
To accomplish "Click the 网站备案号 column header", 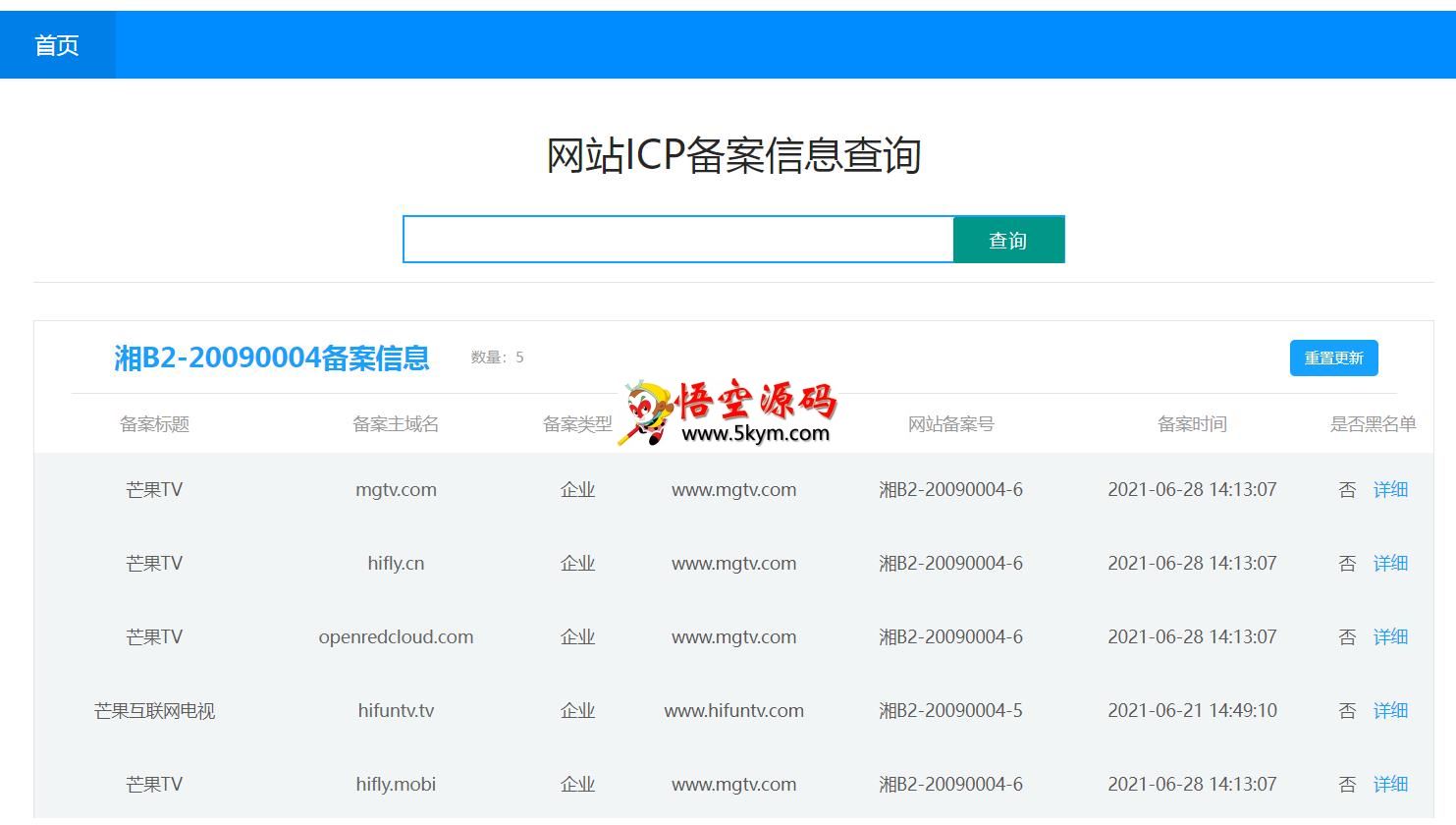I will pos(950,424).
